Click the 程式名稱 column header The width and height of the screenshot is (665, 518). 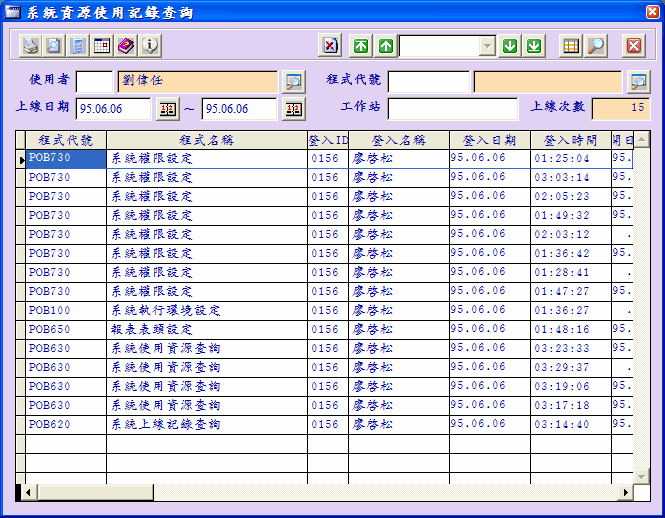tap(206, 140)
